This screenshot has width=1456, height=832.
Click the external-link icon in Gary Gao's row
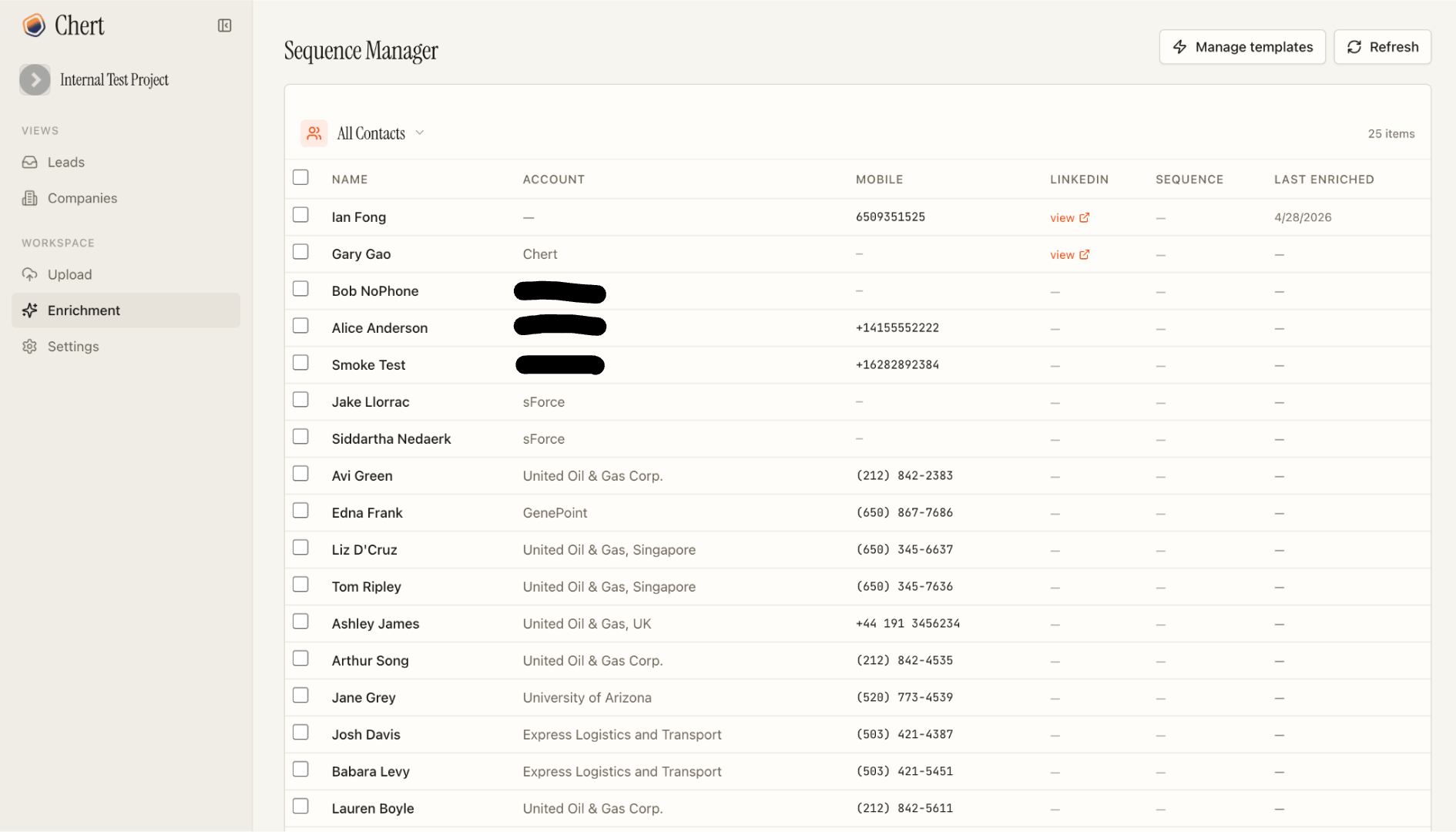coord(1085,254)
